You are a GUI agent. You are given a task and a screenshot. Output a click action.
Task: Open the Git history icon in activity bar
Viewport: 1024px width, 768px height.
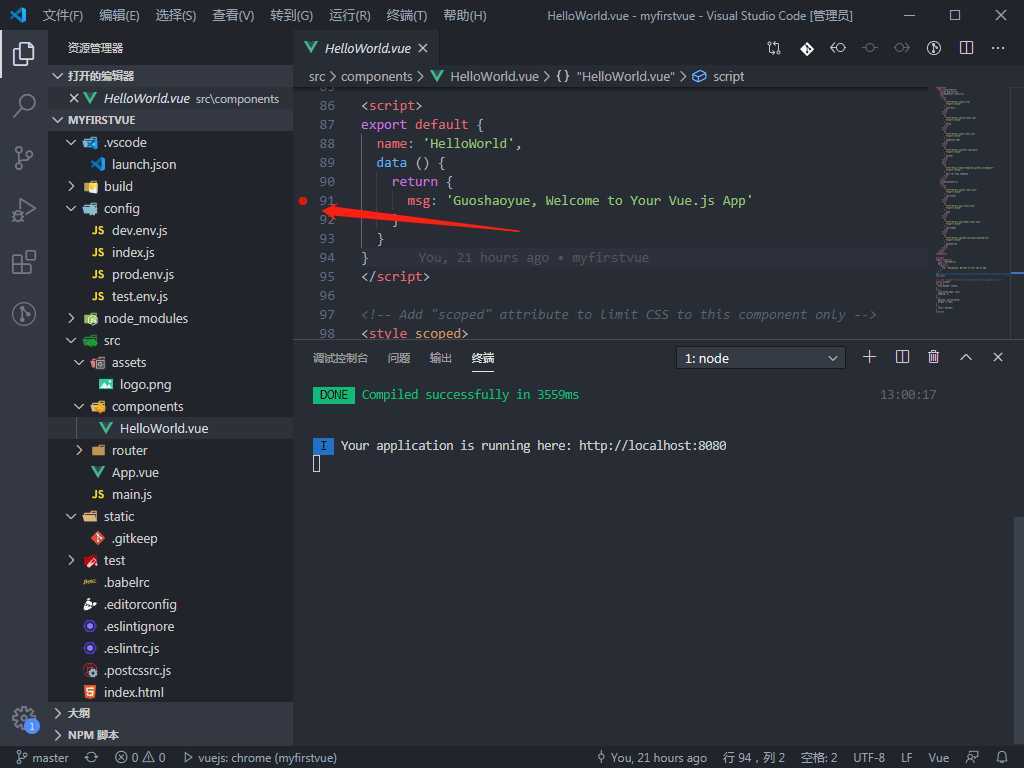point(24,314)
